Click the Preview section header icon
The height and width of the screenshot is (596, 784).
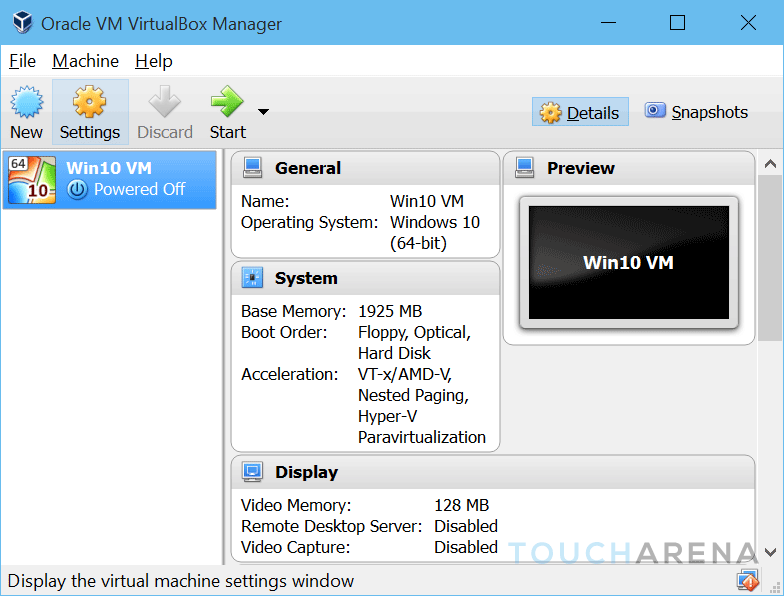coord(524,168)
